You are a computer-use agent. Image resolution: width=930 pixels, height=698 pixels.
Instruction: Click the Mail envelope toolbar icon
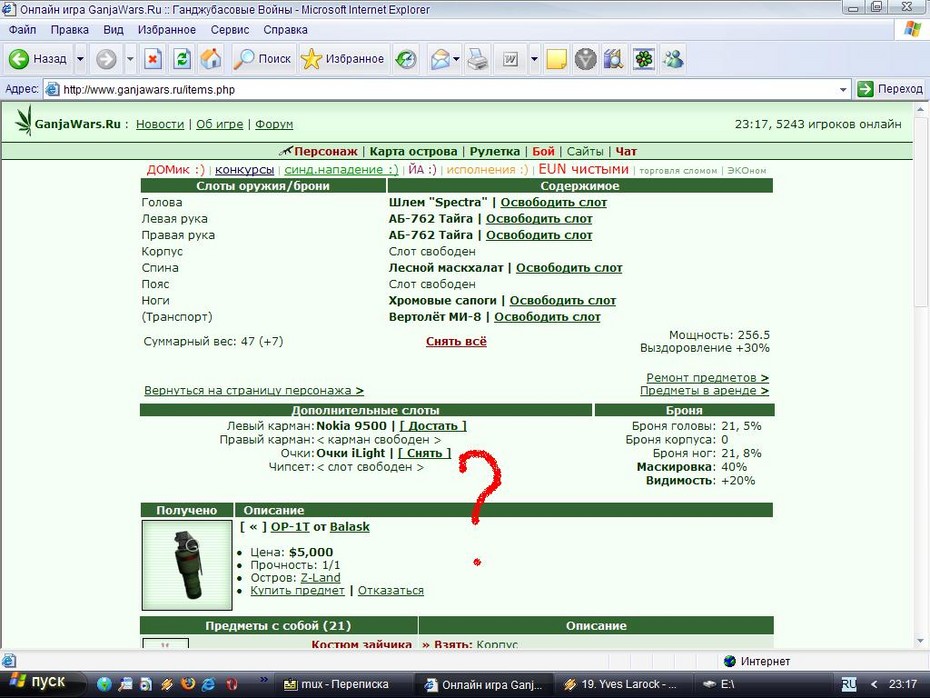(440, 59)
